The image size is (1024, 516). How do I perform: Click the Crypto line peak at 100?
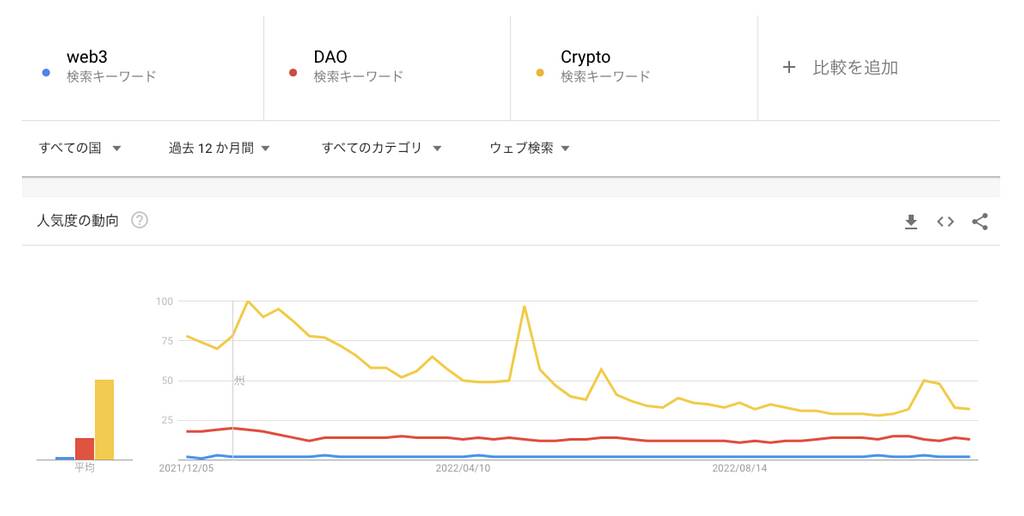(248, 301)
